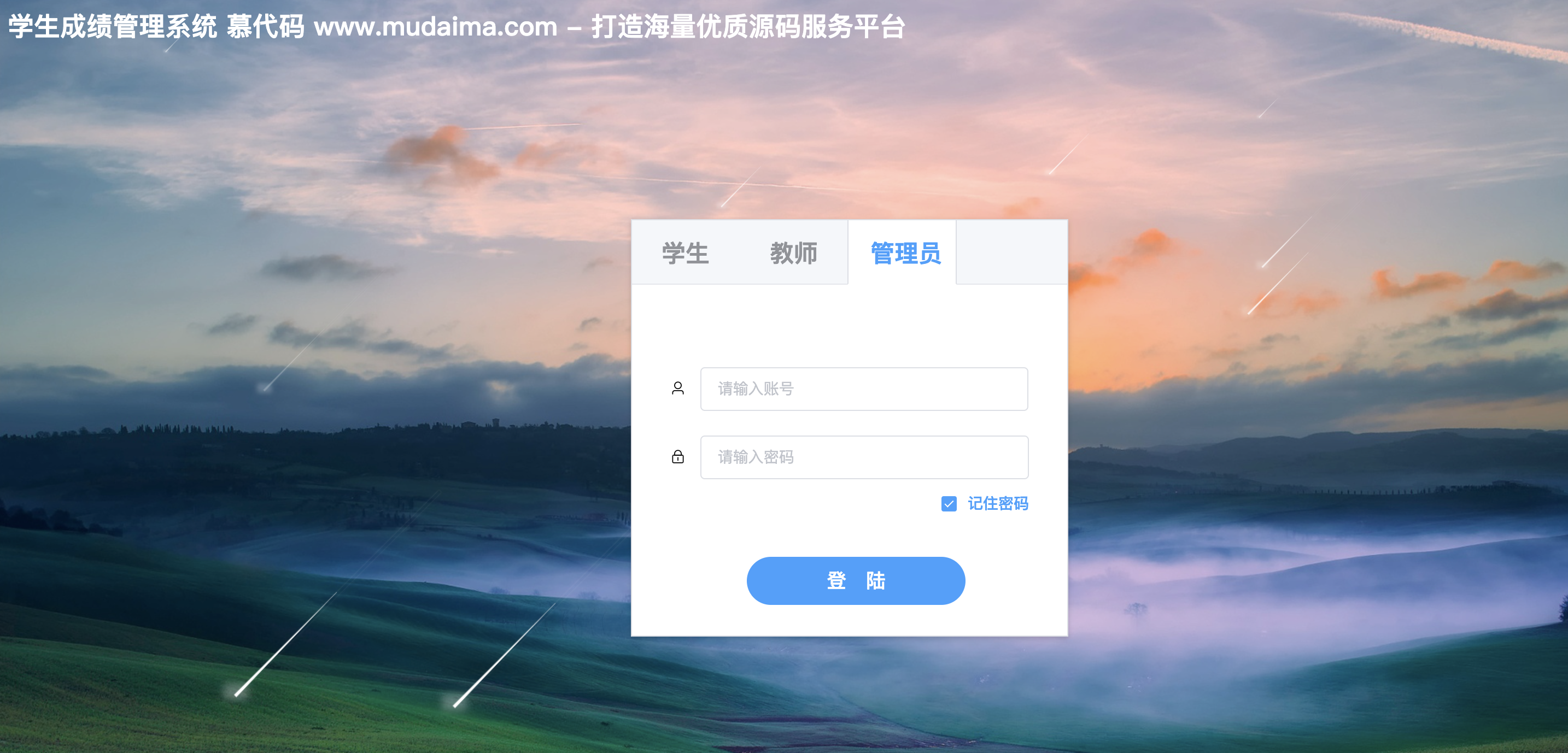Focus the 请输入密码 password field
1568x753 pixels.
click(x=864, y=457)
